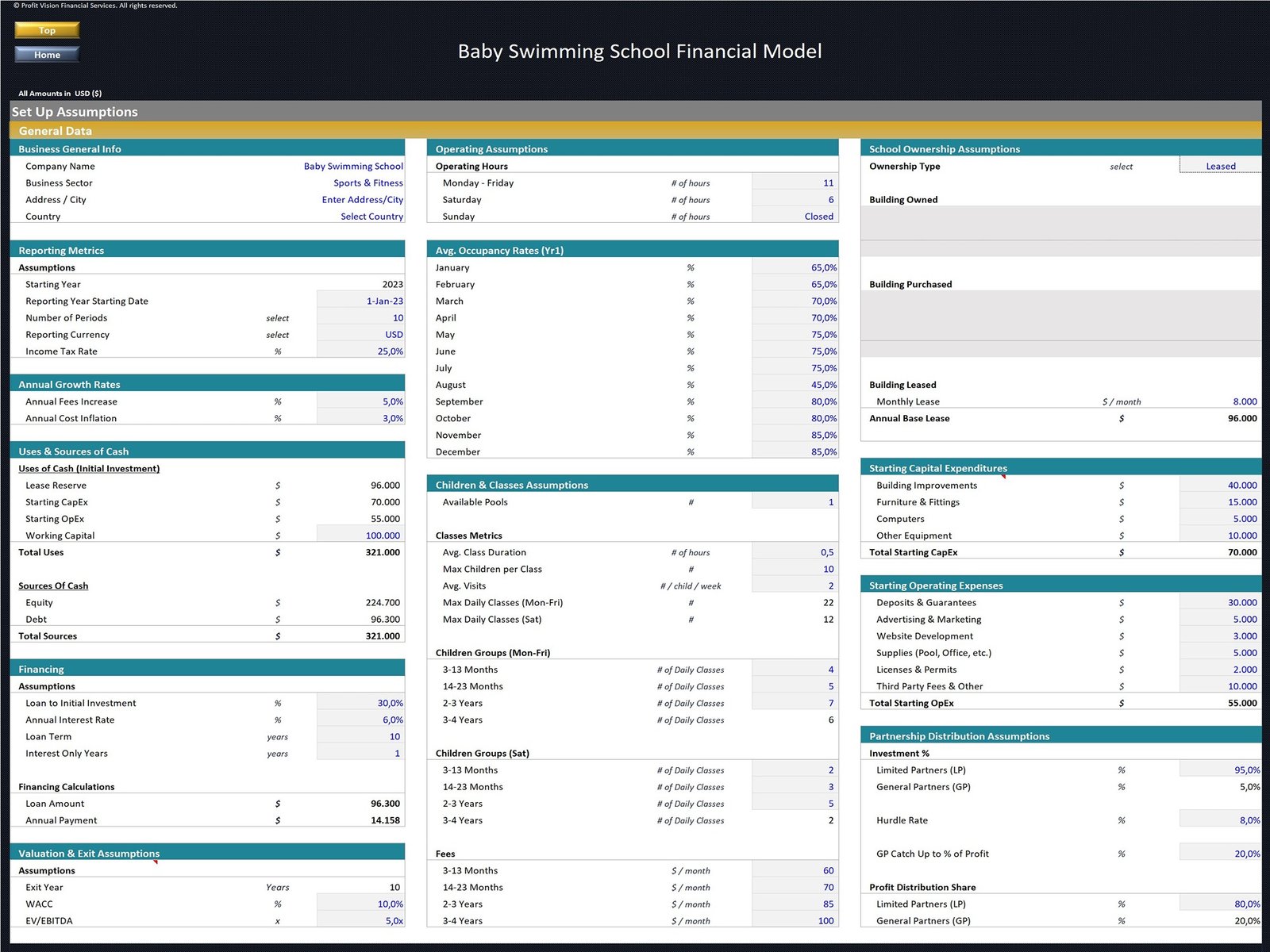The width and height of the screenshot is (1270, 952).
Task: Select the Reporting Year Starting Date cell
Action: point(361,301)
